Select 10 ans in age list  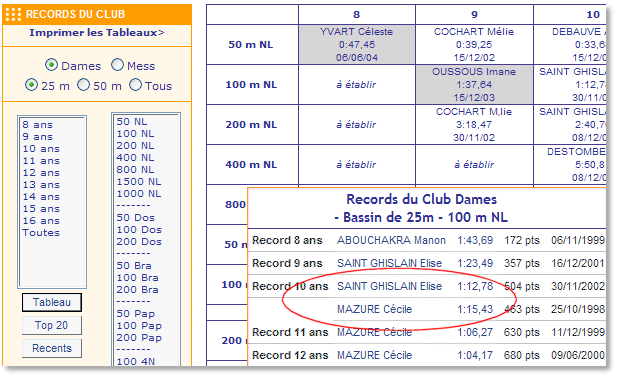point(41,149)
